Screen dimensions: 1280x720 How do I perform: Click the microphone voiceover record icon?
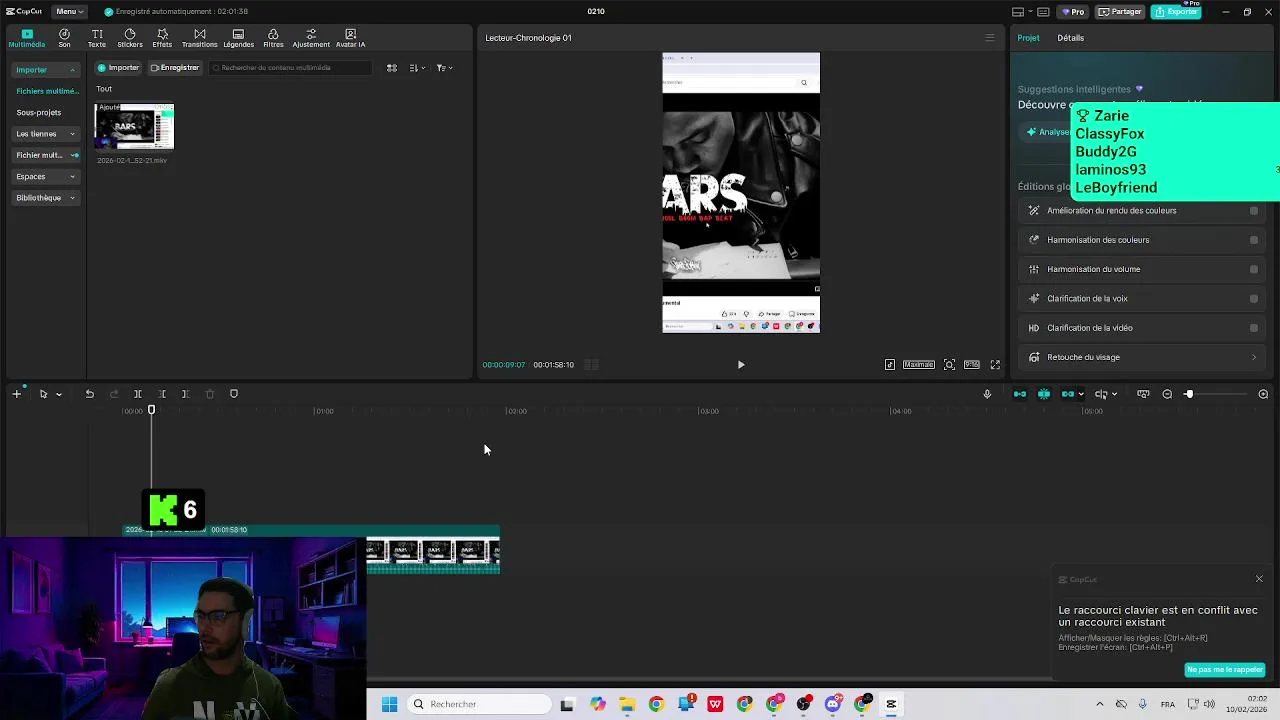987,394
